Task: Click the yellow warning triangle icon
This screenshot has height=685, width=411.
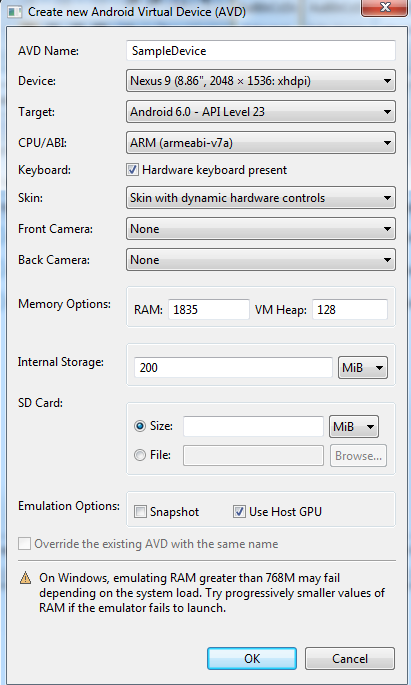Action: [x=26, y=578]
